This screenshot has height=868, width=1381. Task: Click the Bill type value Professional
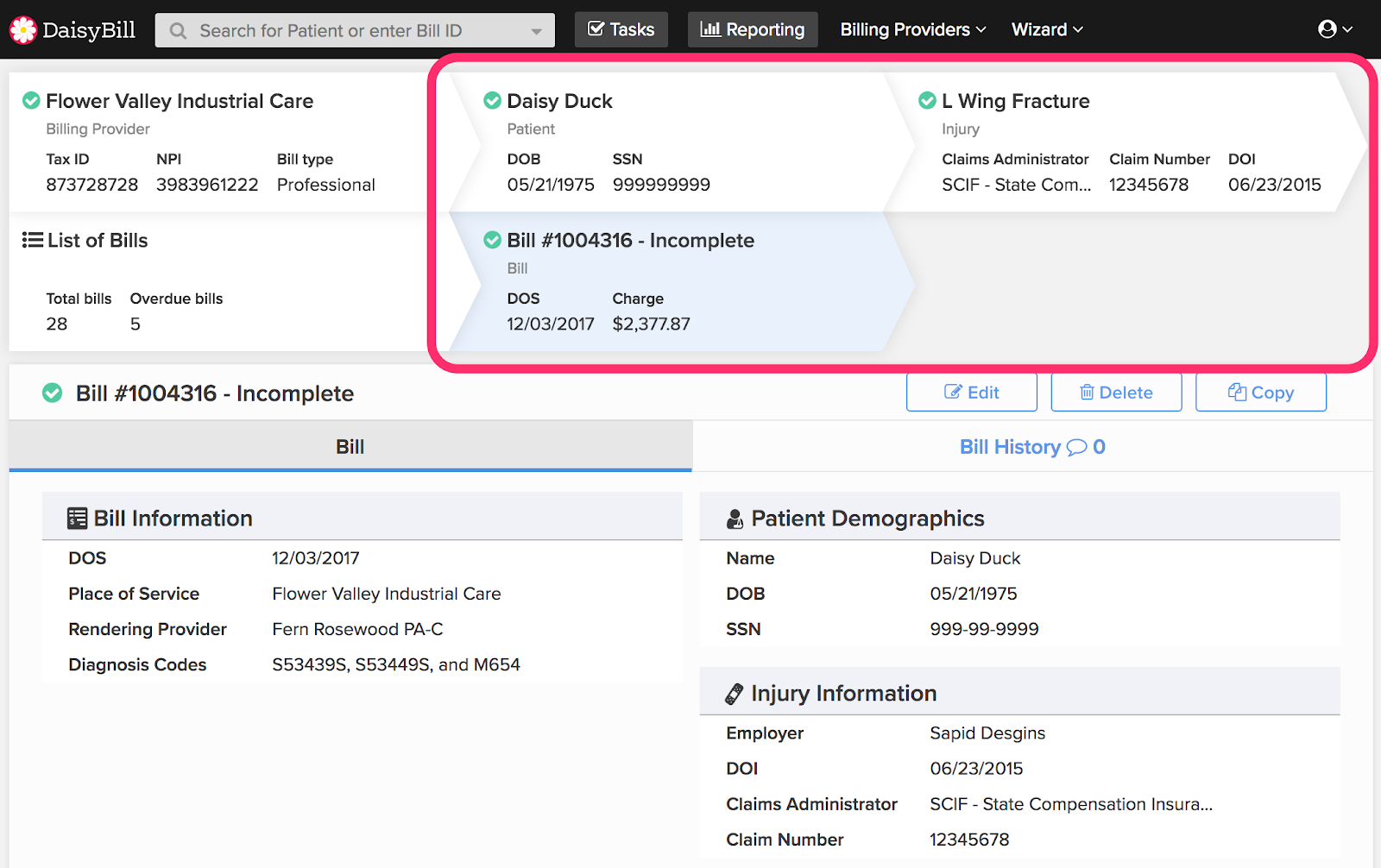click(326, 185)
